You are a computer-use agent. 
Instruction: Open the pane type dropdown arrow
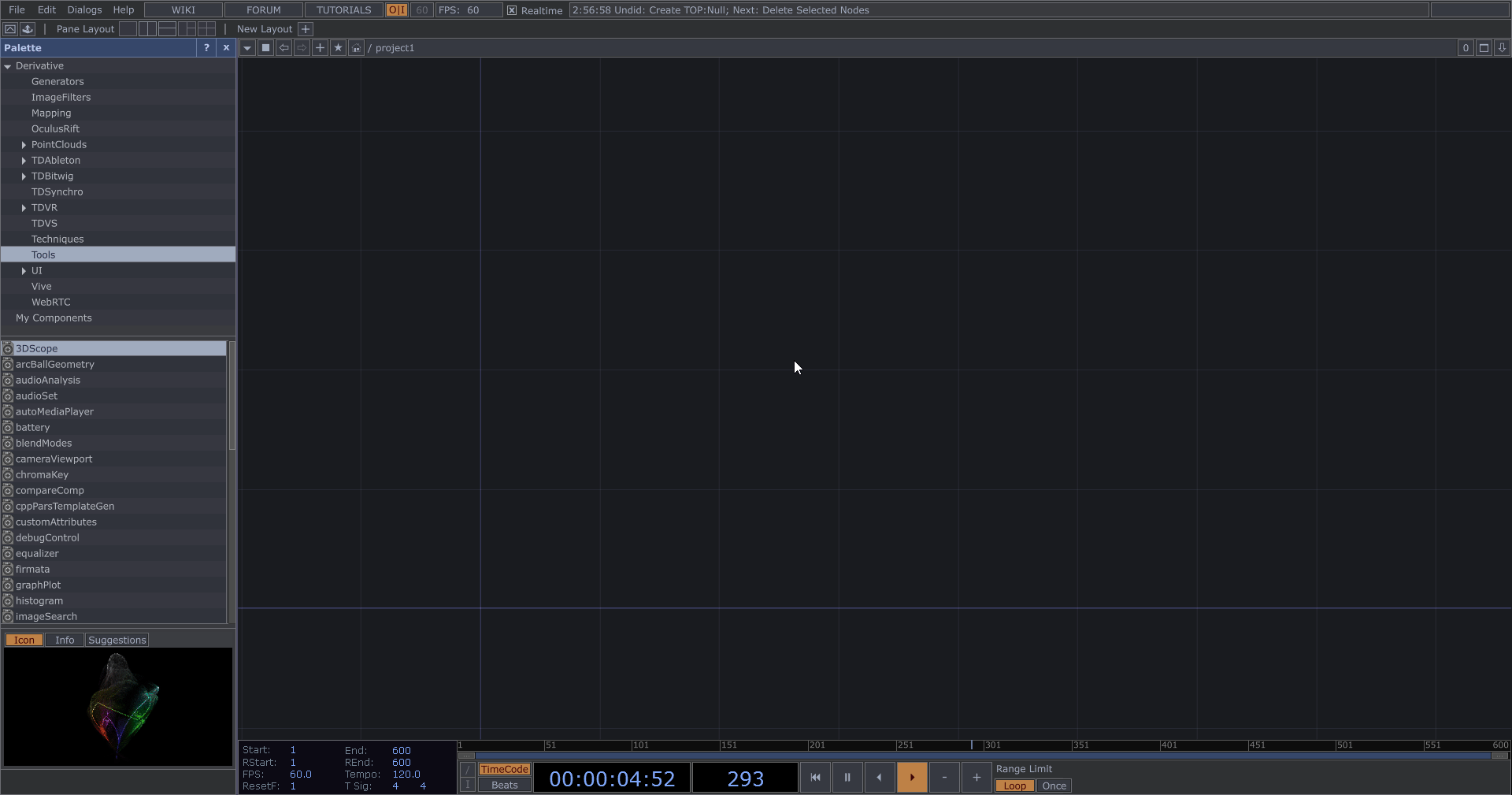247,48
